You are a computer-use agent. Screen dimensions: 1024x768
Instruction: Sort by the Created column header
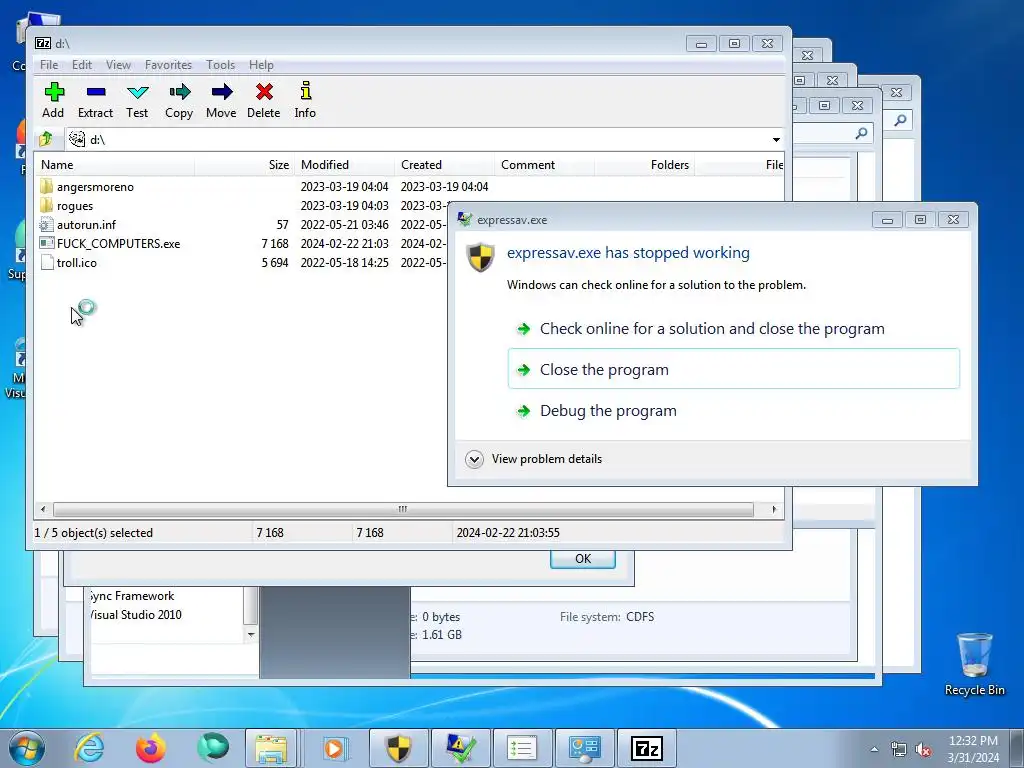pos(444,165)
